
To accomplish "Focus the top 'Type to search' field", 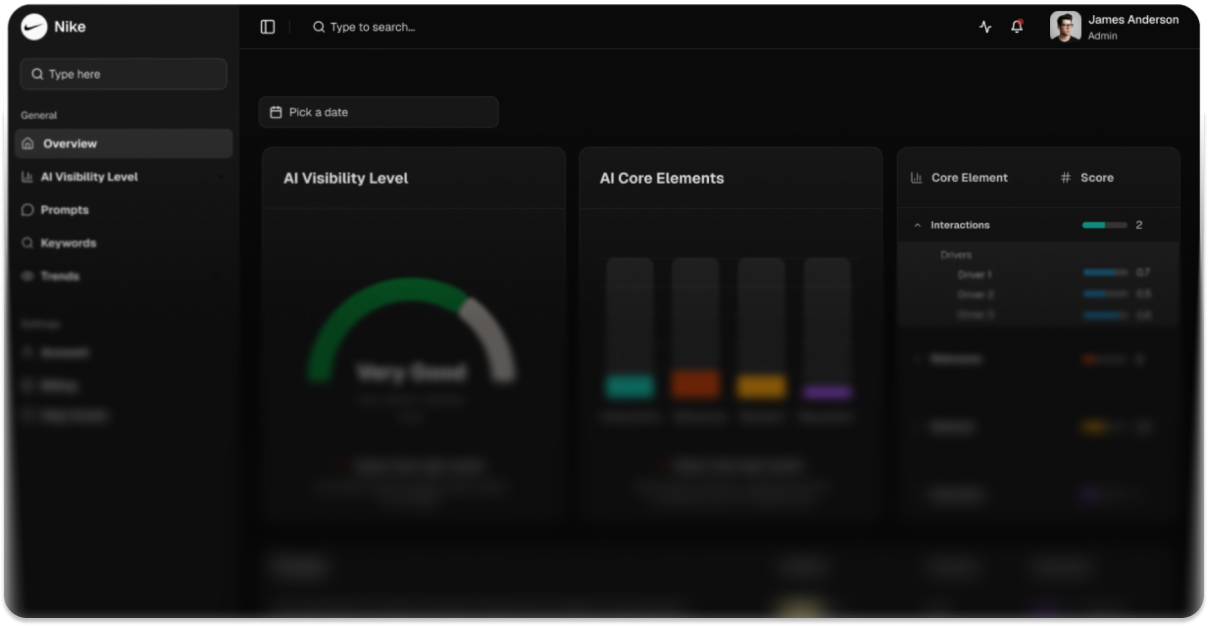I will [372, 27].
